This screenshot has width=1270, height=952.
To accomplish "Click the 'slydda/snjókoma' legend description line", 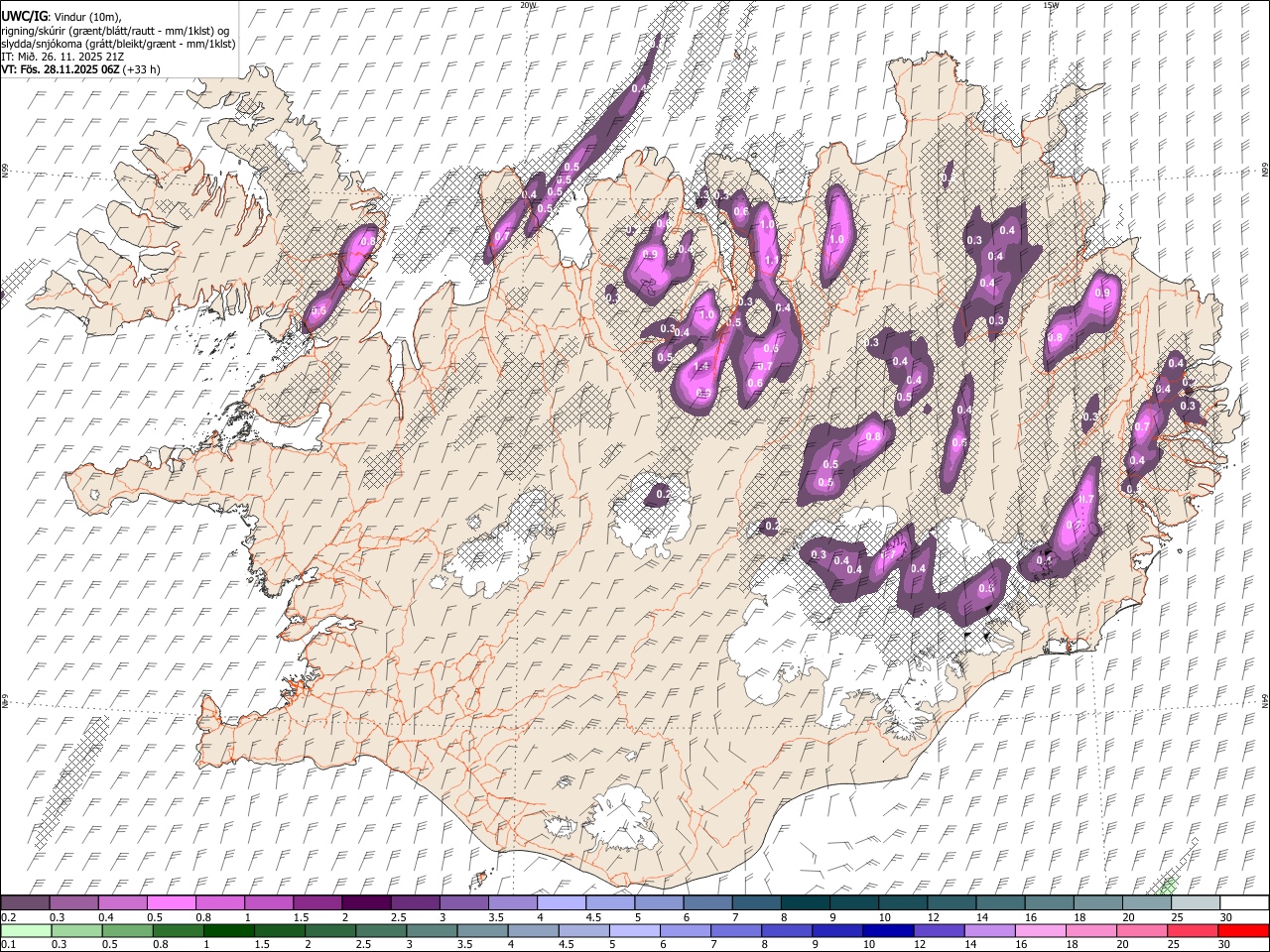I will point(119,44).
